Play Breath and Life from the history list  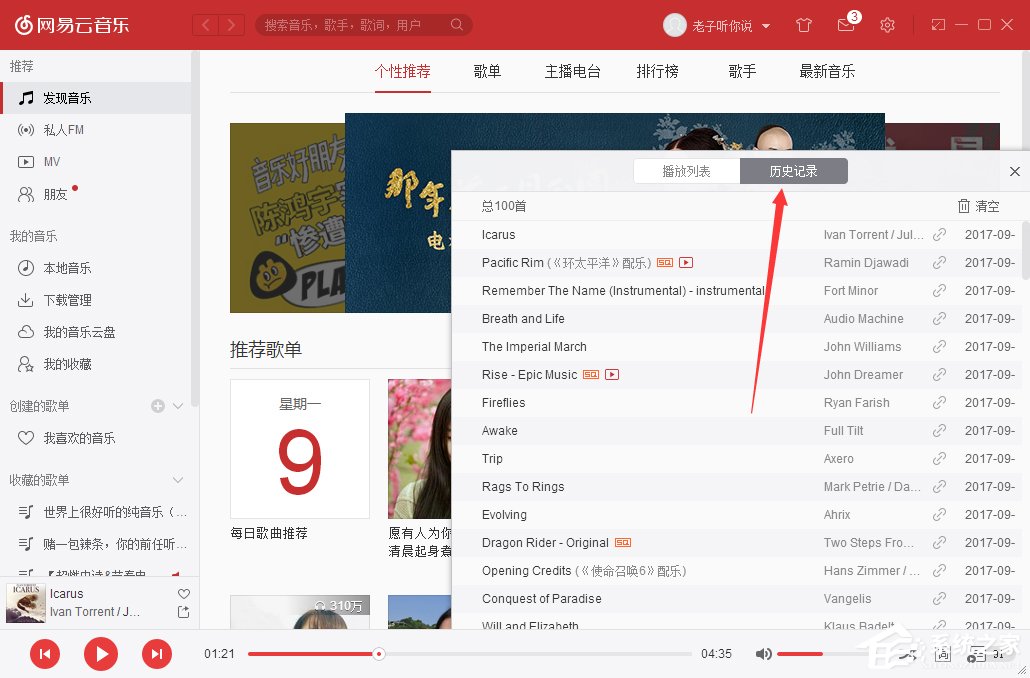pos(524,318)
